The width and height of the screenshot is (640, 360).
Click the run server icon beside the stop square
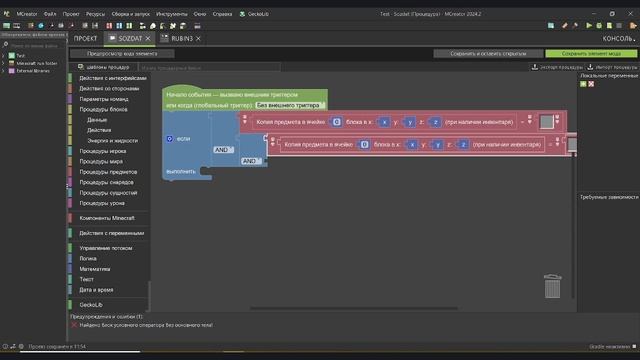(x=609, y=26)
